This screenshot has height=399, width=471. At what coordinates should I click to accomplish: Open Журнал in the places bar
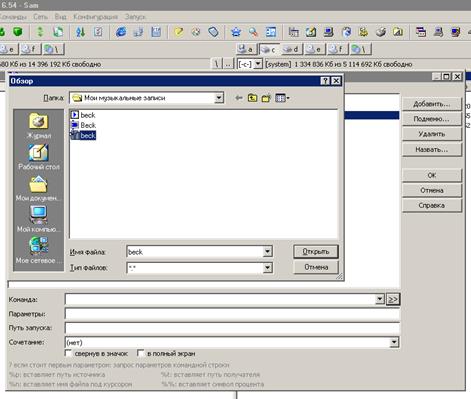point(39,126)
